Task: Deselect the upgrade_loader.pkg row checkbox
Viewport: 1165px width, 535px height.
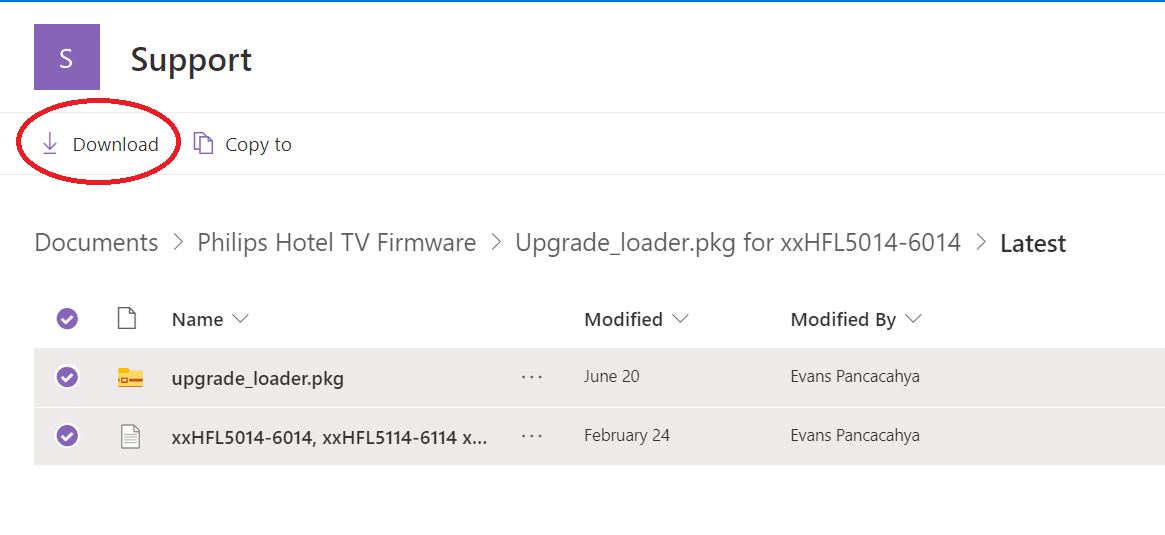Action: [67, 377]
